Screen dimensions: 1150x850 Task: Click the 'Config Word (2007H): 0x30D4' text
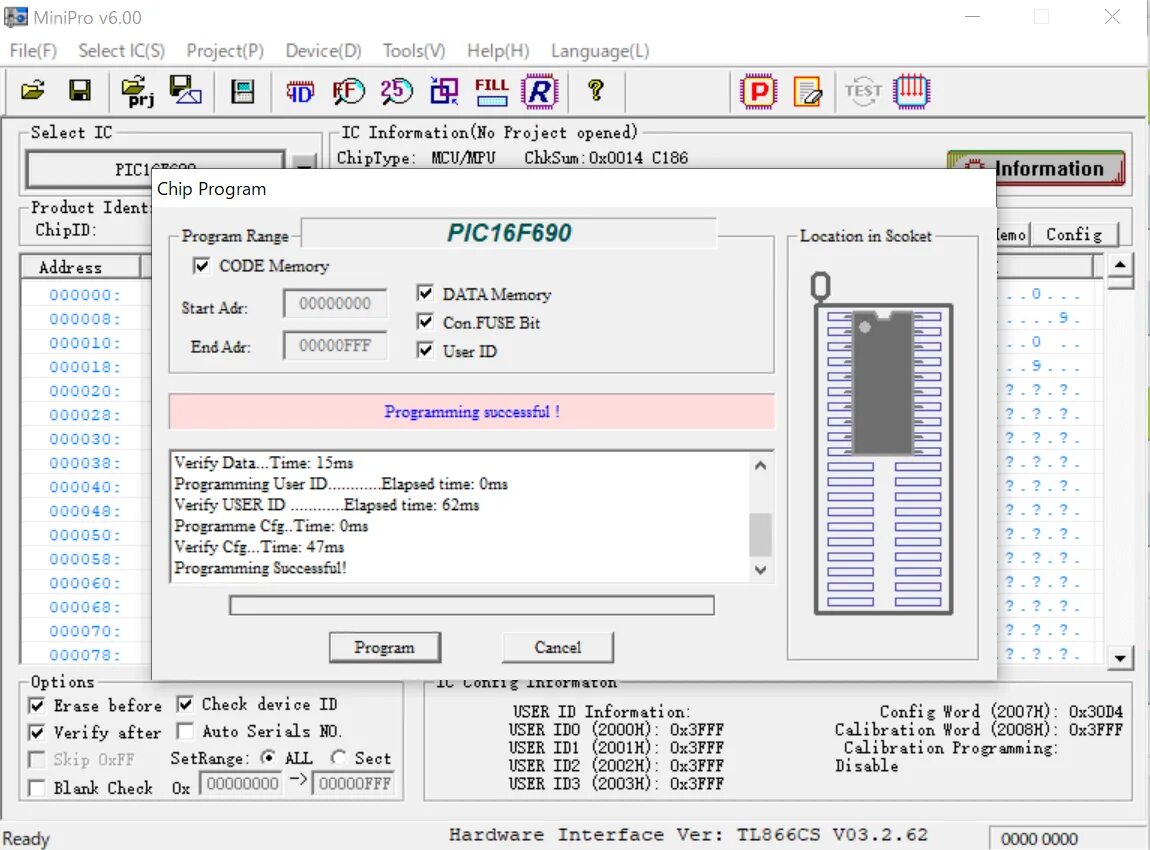(x=1001, y=711)
